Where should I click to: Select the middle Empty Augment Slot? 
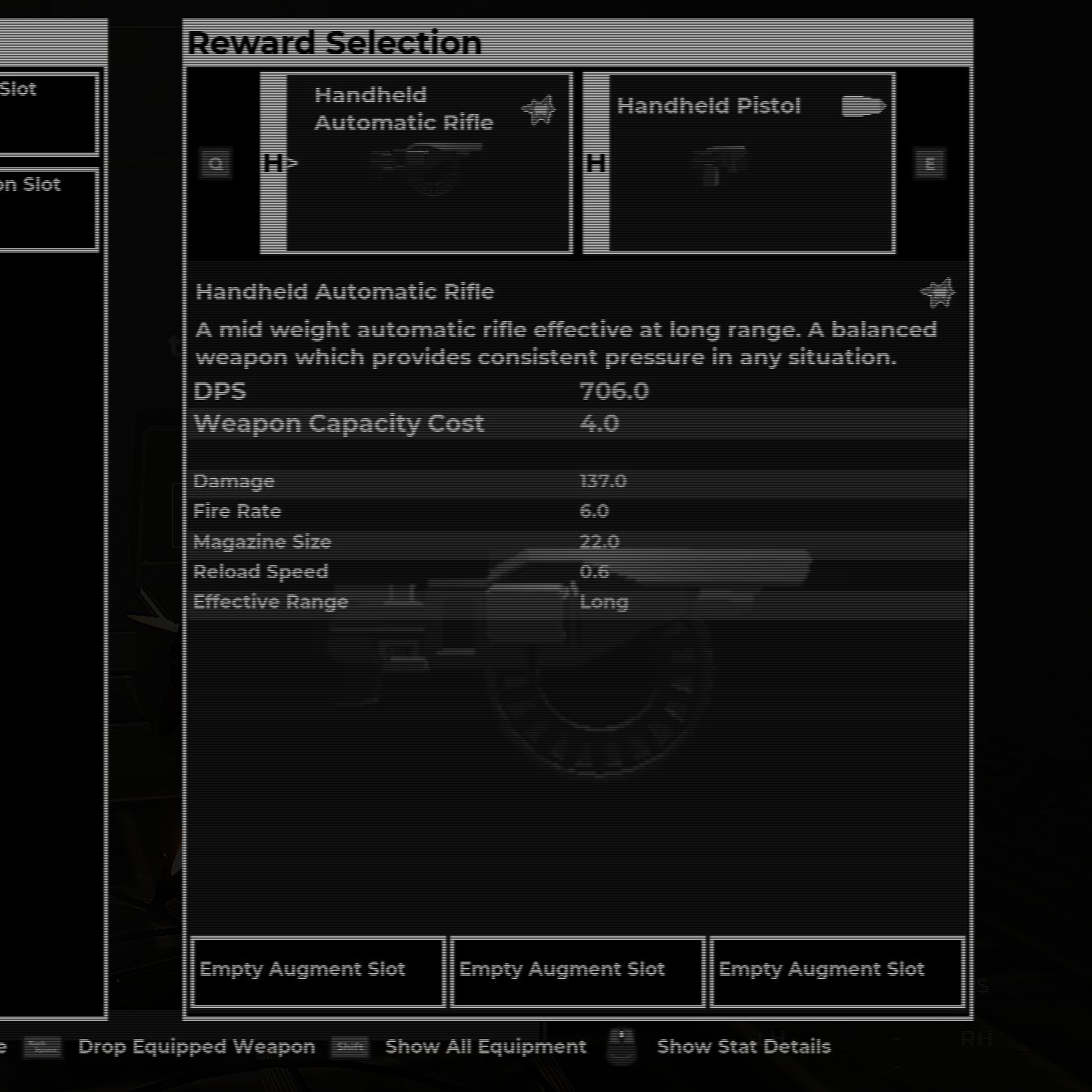pyautogui.click(x=578, y=971)
